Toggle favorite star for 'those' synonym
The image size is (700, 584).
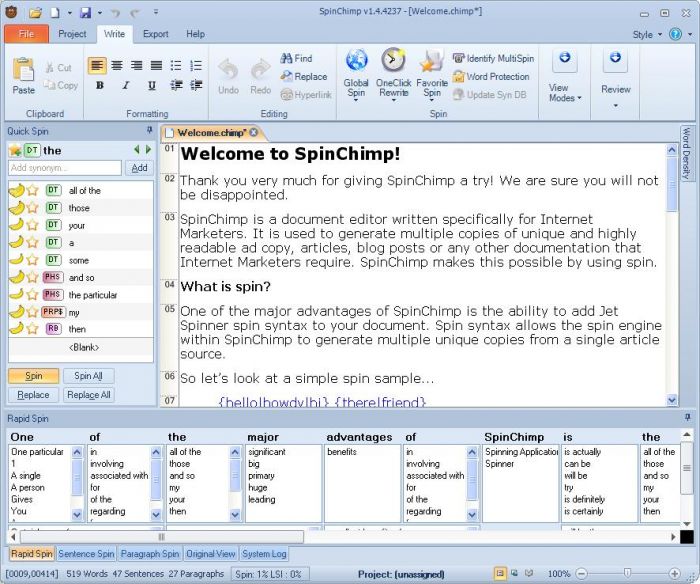pyautogui.click(x=32, y=208)
